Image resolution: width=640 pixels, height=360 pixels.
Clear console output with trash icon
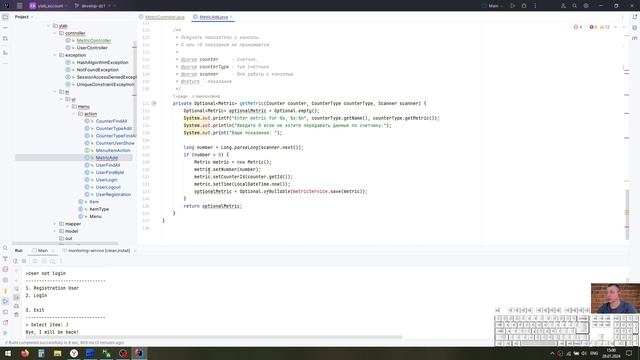(x=16, y=315)
